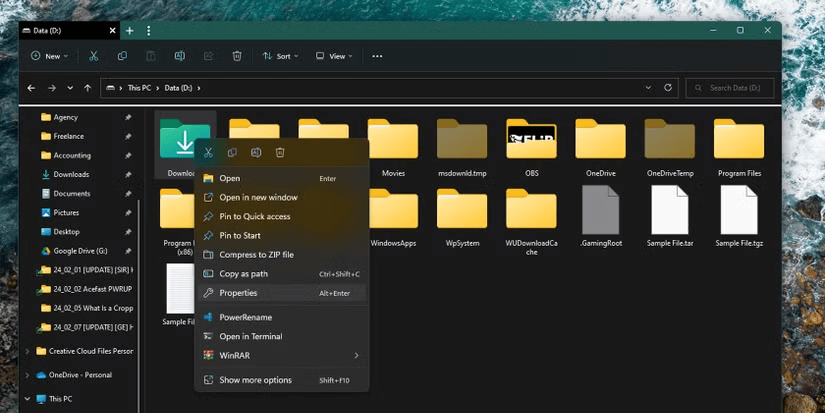The width and height of the screenshot is (825, 413).
Task: Click the Search Data (D:) field
Action: pos(735,88)
